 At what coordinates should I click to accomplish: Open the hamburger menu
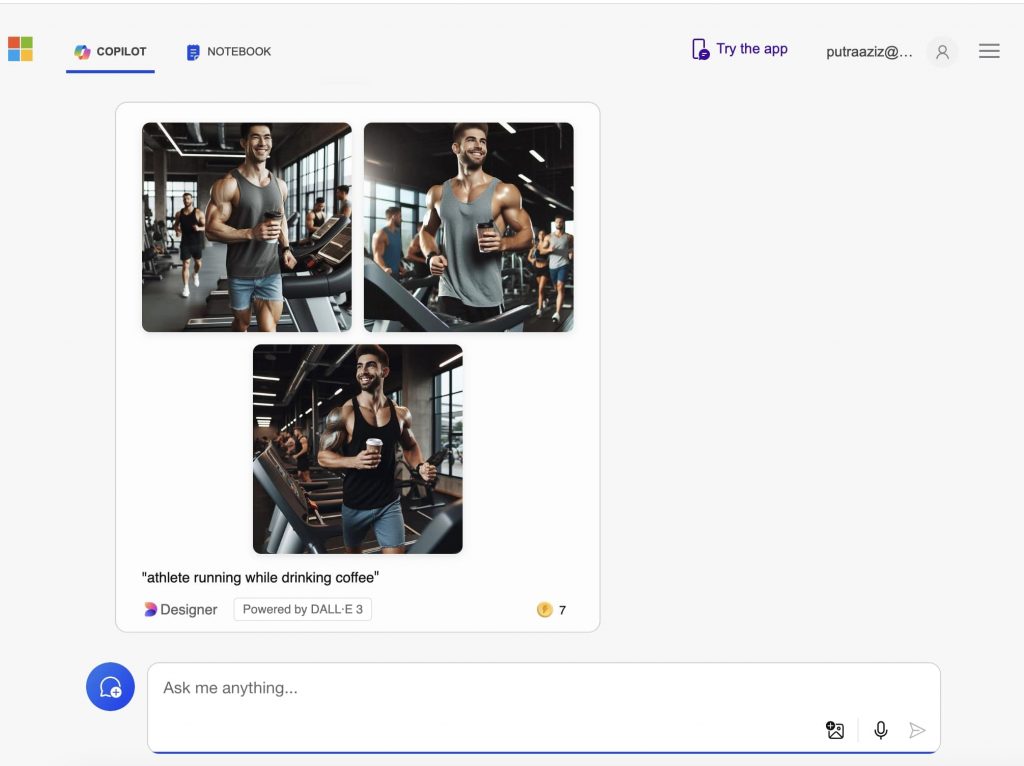[x=989, y=51]
